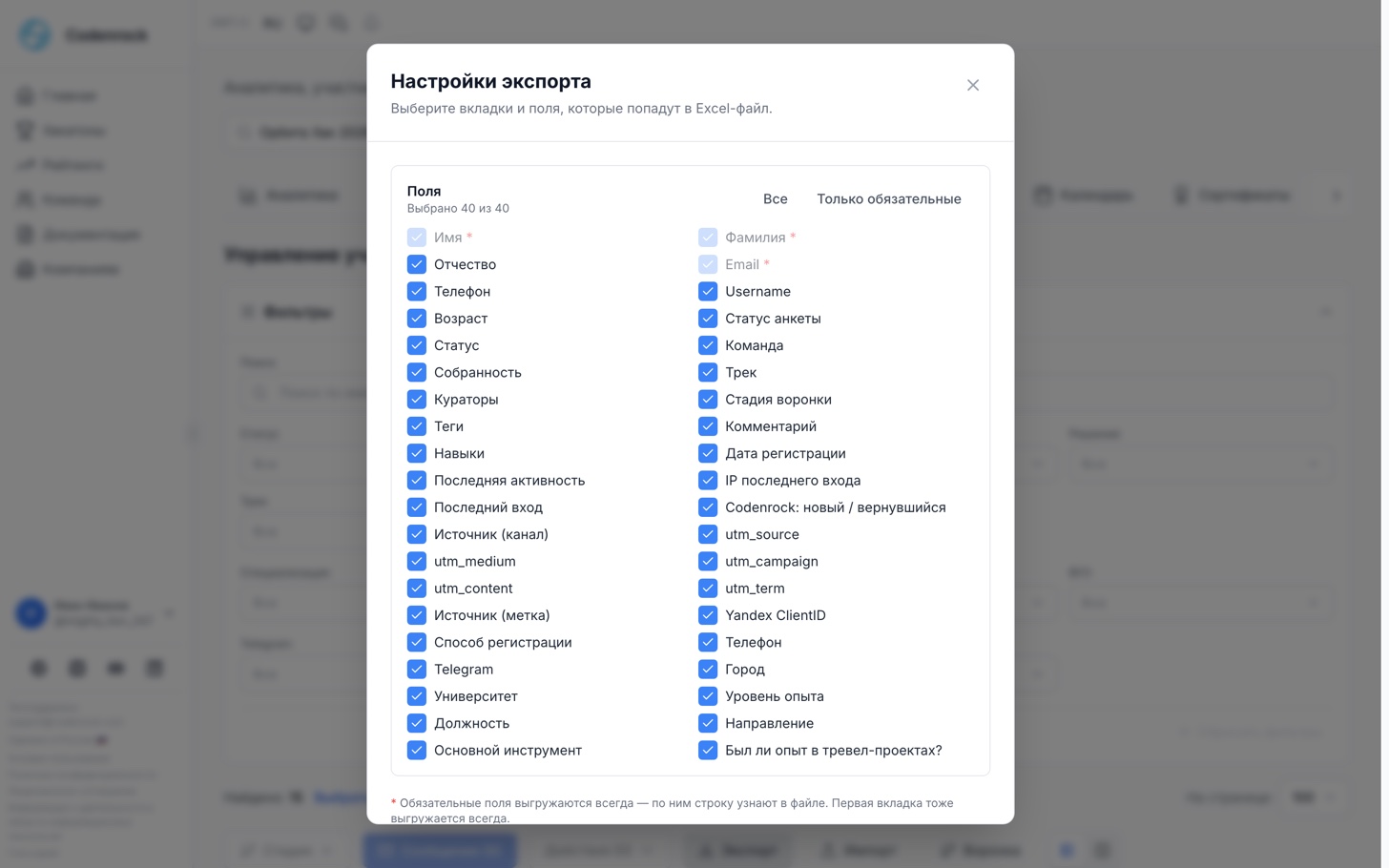The image size is (1389, 868).
Task: Uncheck the Комментарий field
Action: (x=708, y=426)
